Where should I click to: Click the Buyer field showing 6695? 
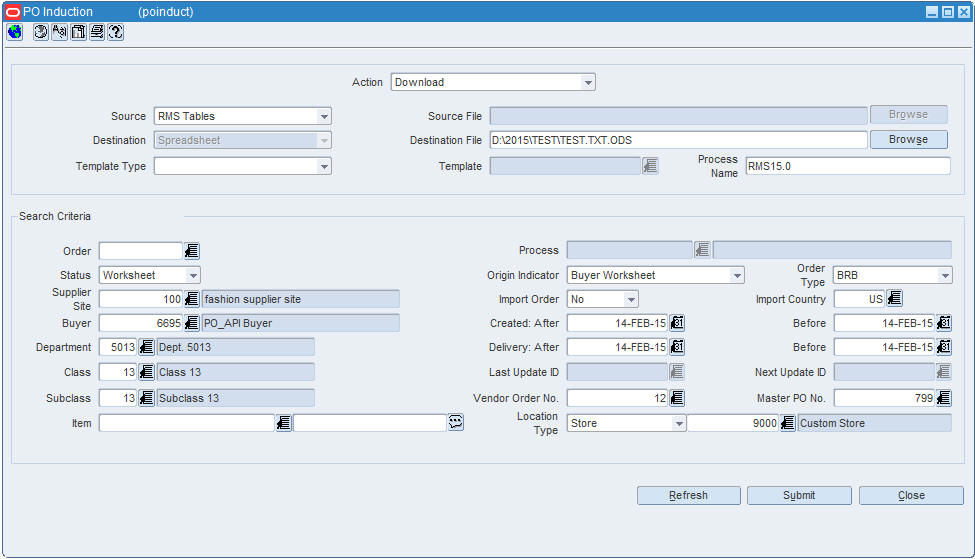click(x=141, y=323)
